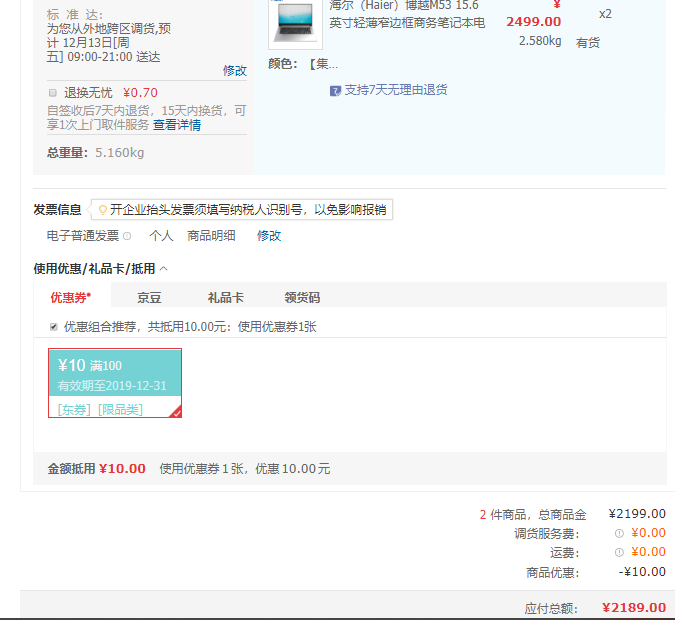
Task: Switch to the 礼品卡 tab
Action: tap(226, 298)
